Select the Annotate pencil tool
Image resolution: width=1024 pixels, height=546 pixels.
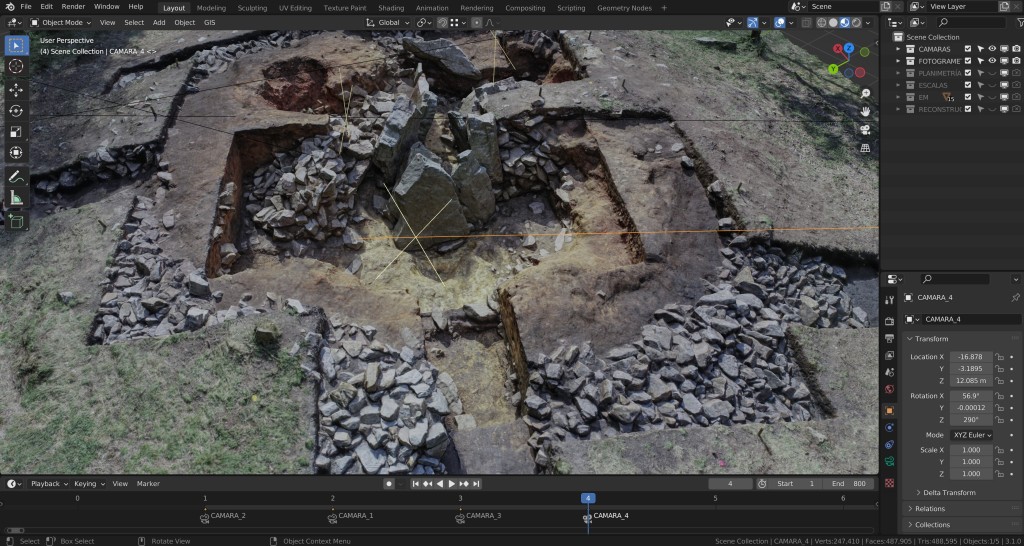click(16, 176)
